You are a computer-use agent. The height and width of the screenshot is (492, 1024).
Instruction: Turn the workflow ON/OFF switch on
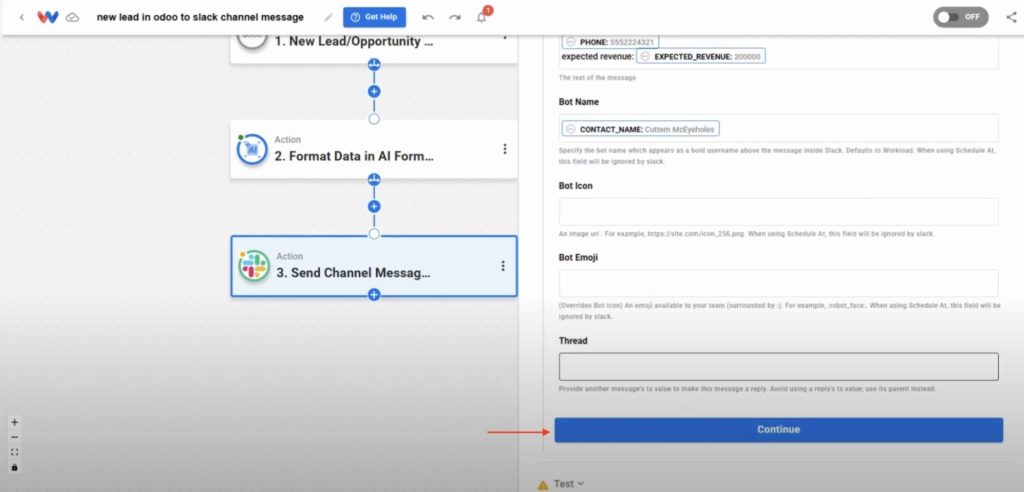click(960, 17)
